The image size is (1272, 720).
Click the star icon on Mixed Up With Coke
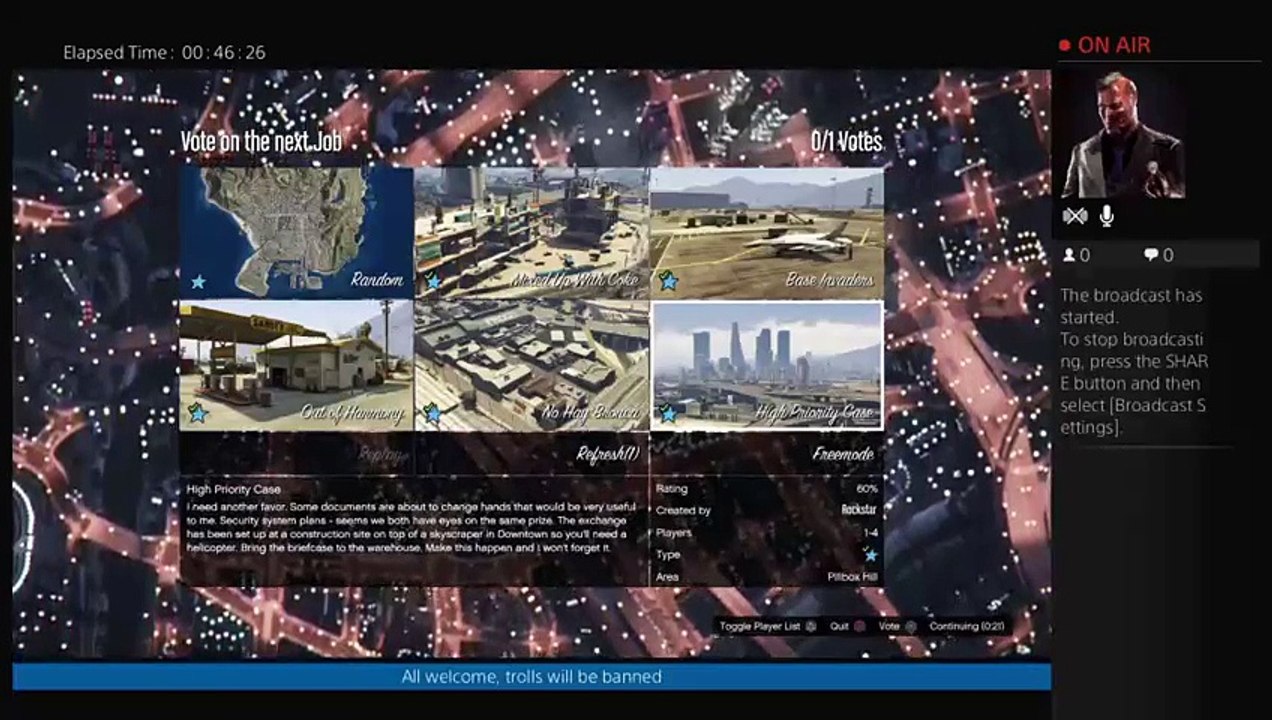(433, 282)
